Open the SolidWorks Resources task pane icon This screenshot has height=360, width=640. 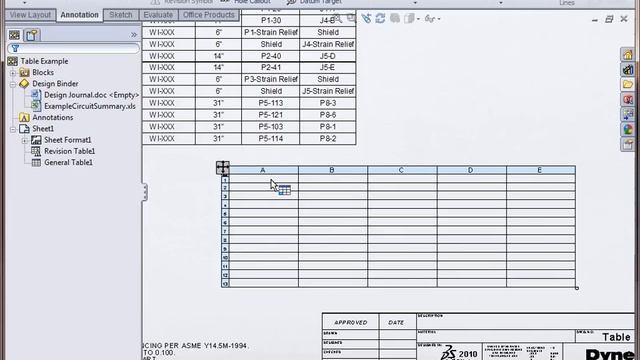pos(628,54)
